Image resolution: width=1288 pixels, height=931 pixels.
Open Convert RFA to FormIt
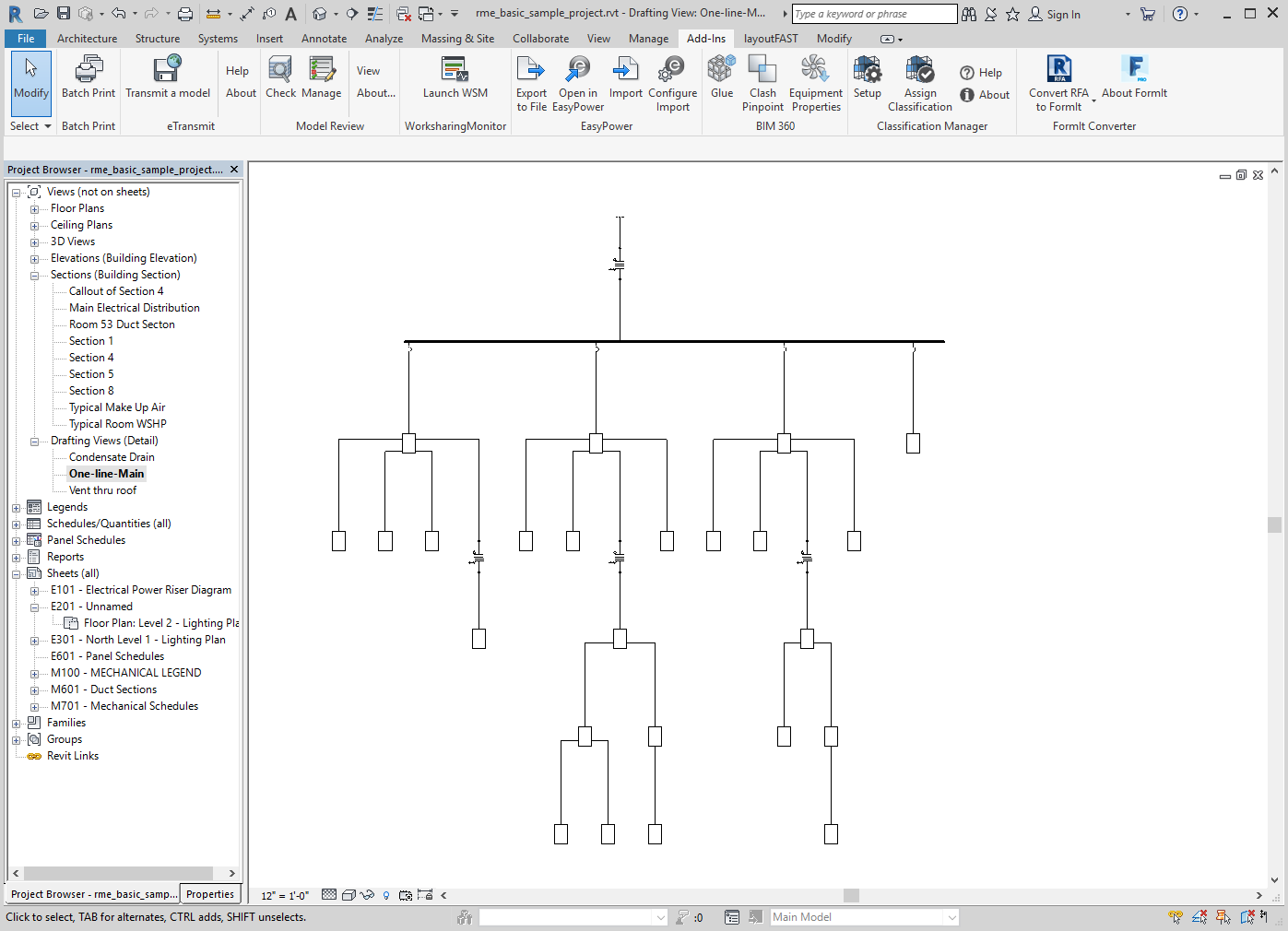tap(1058, 70)
